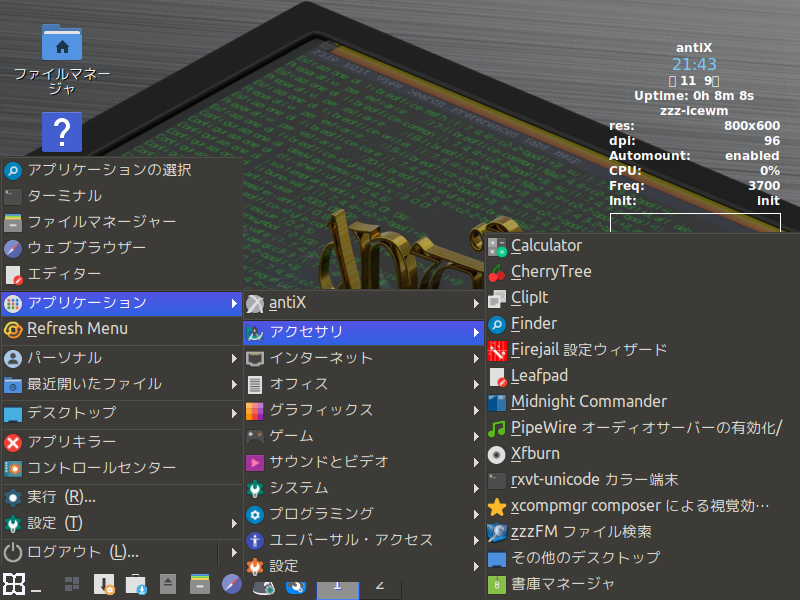This screenshot has width=800, height=600.
Task: Expand the デスクトップ submenu
Action: (x=121, y=413)
